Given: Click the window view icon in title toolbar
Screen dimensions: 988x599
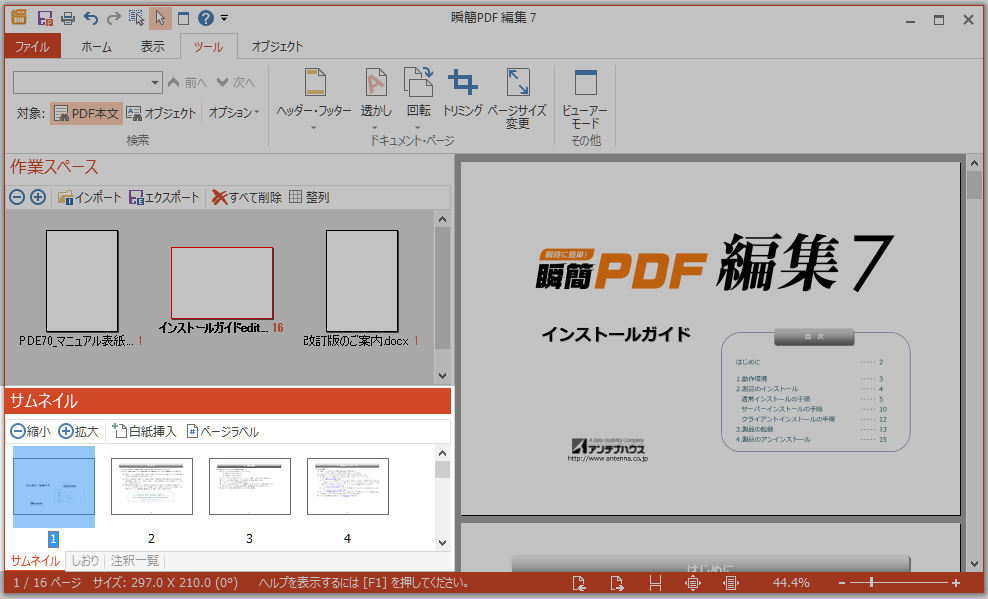Looking at the screenshot, I should [x=183, y=18].
